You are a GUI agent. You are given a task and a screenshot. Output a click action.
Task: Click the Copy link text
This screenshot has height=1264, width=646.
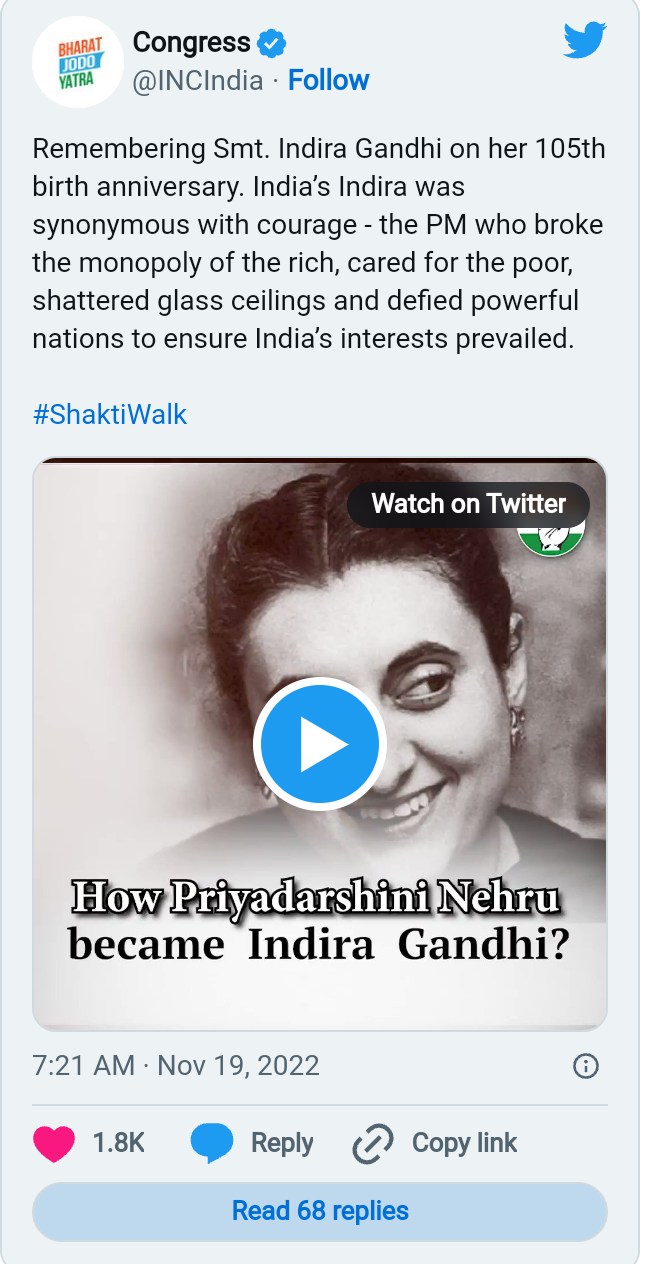coord(464,1143)
